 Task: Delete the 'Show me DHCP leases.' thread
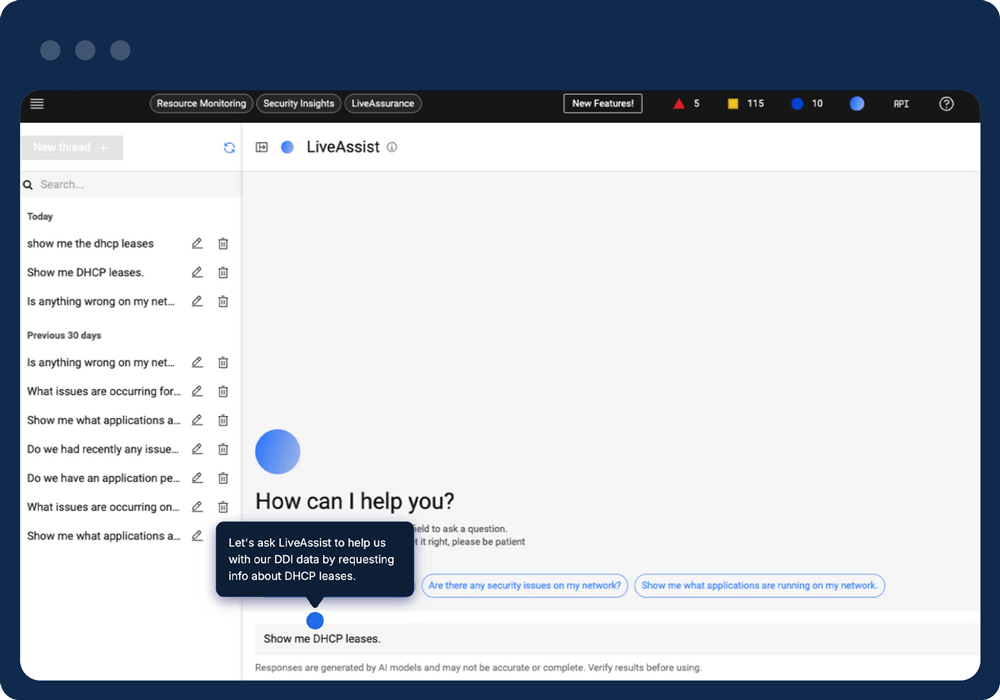pyautogui.click(x=223, y=273)
